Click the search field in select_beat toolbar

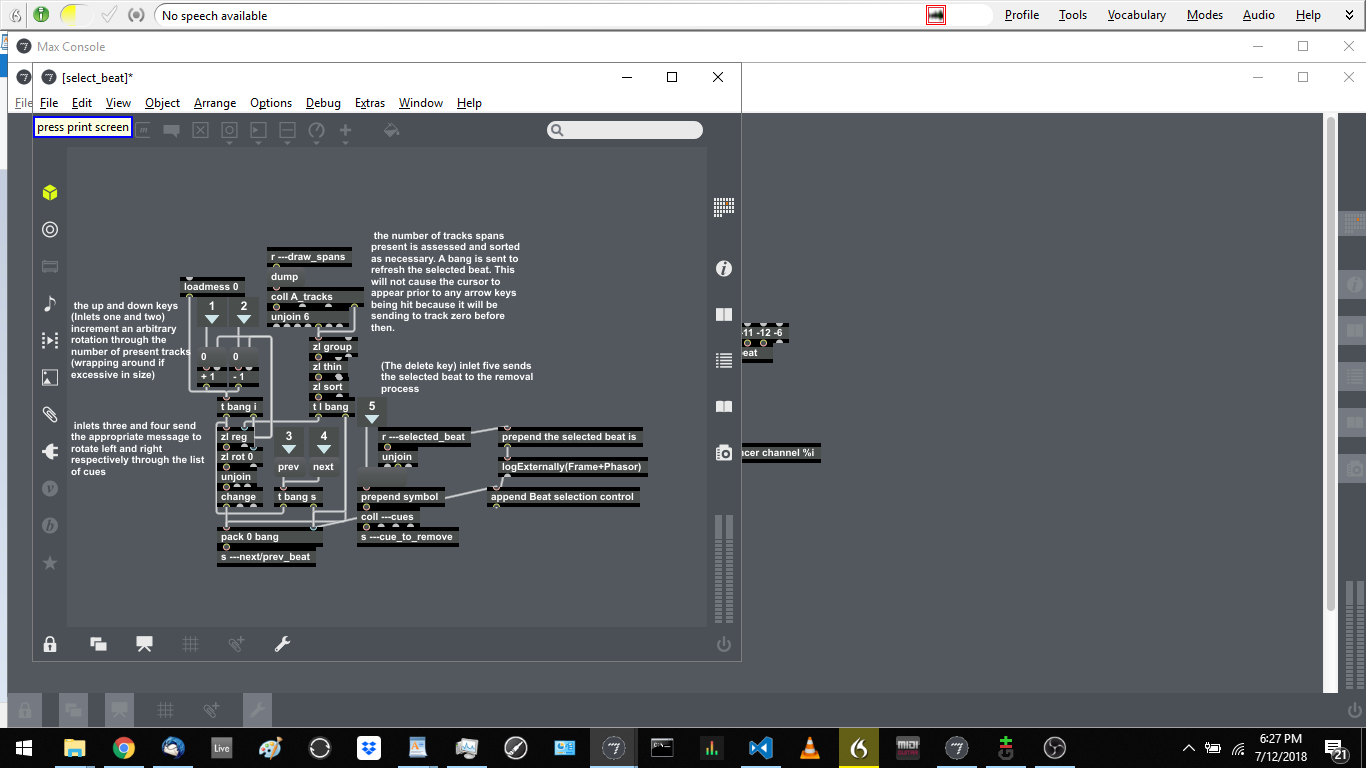(625, 130)
